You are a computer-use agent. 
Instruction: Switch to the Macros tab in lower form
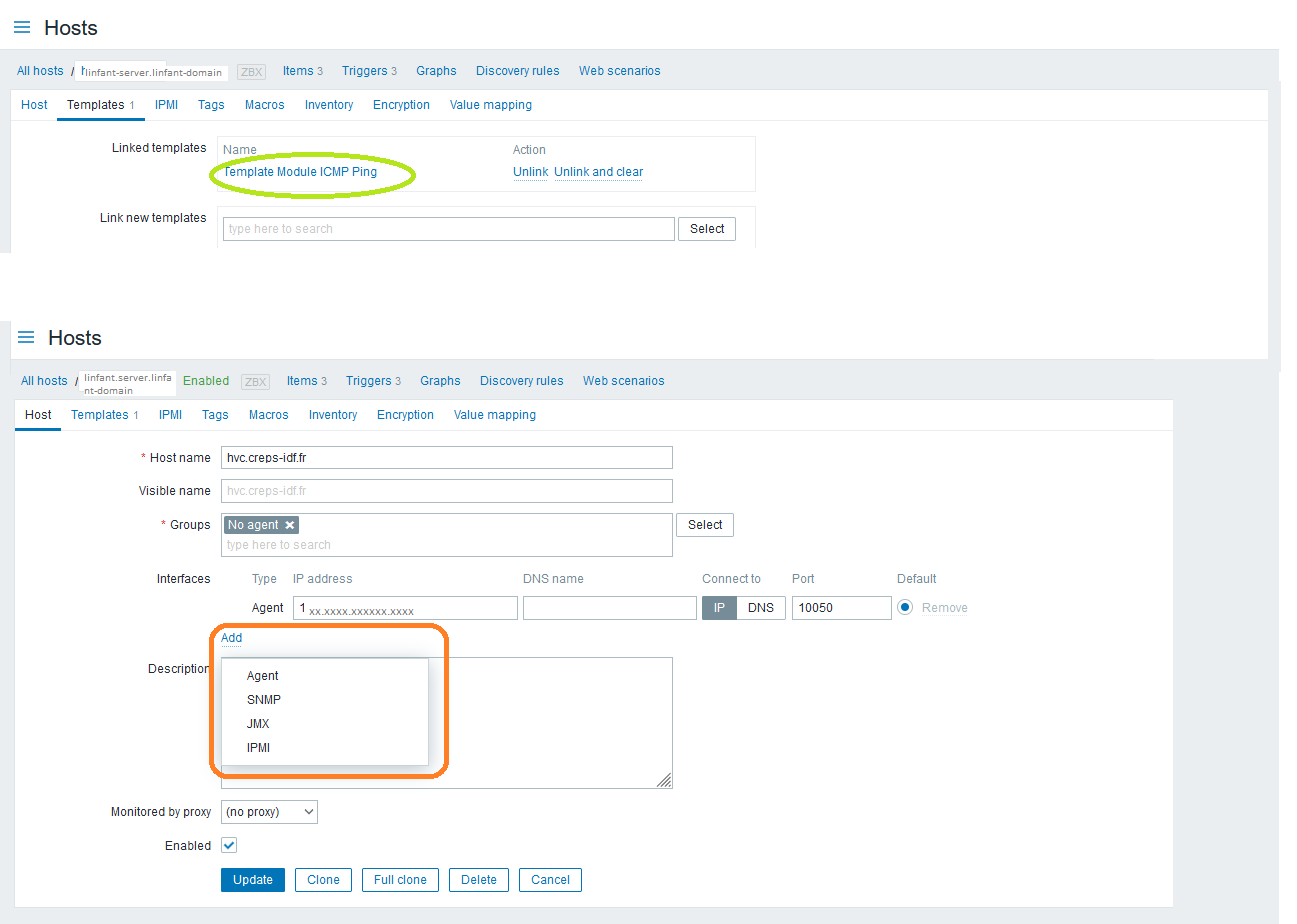point(268,415)
